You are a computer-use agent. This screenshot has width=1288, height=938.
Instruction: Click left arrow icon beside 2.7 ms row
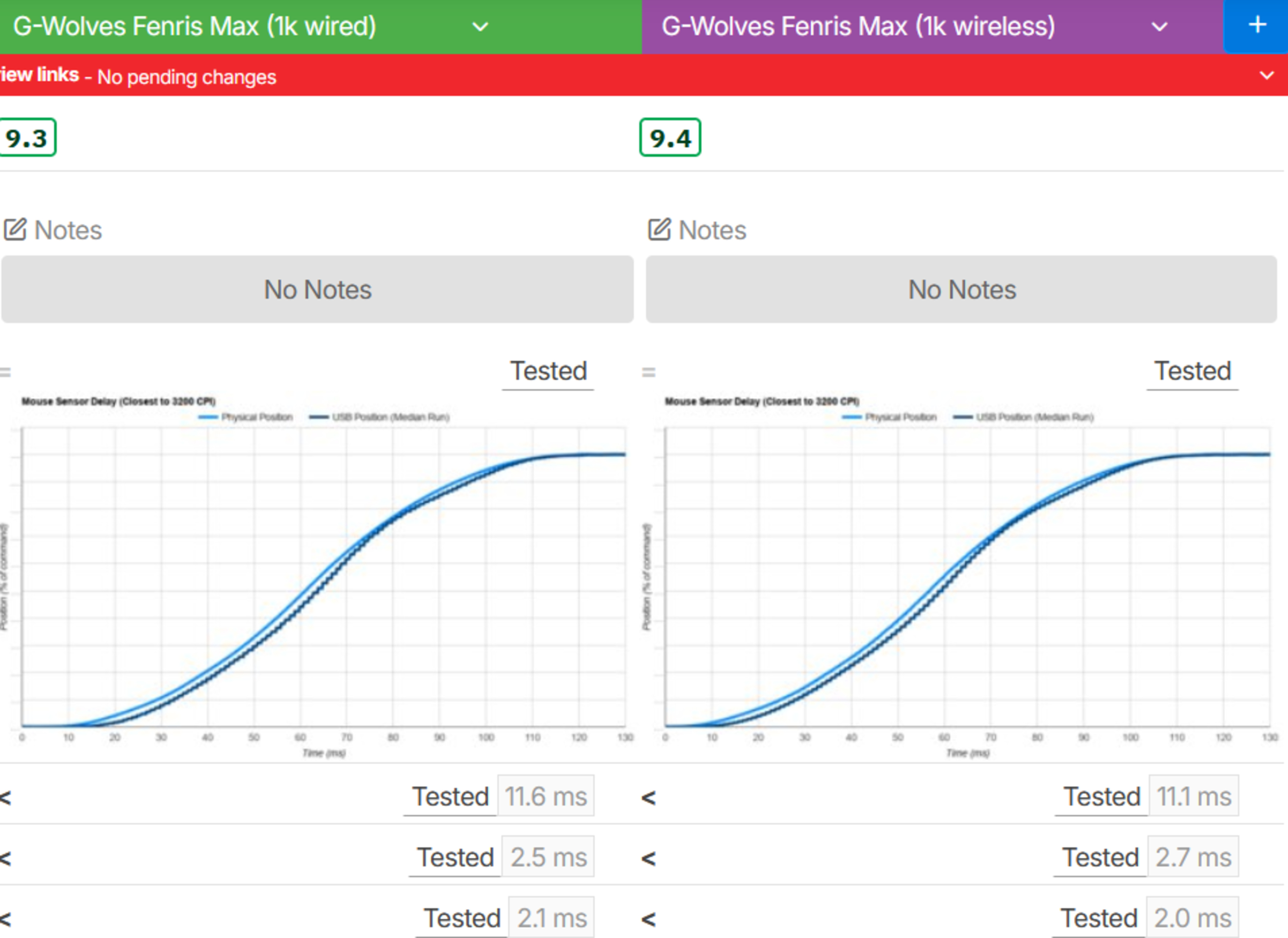649,858
